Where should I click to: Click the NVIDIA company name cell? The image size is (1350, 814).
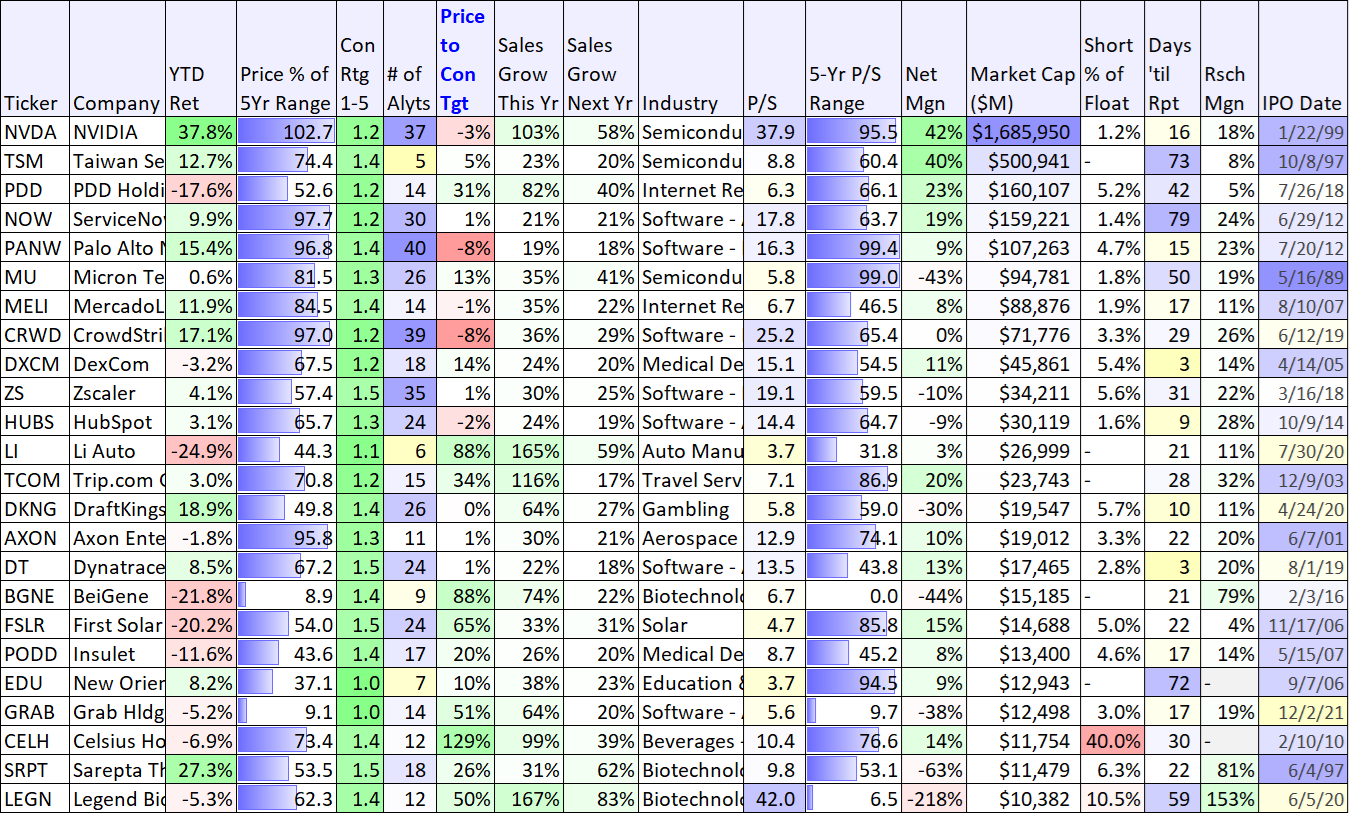pos(117,132)
